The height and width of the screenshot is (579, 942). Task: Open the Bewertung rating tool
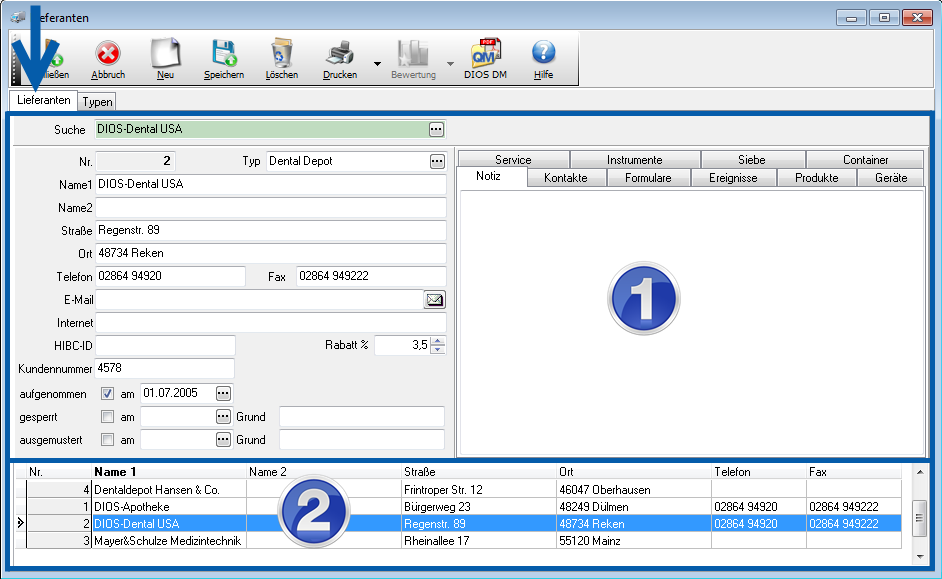tap(413, 59)
